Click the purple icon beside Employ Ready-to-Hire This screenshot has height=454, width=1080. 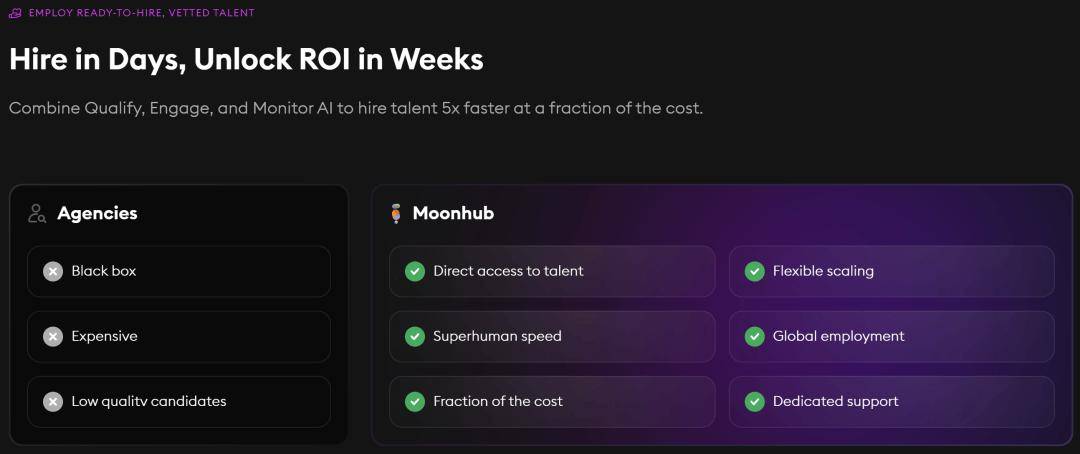16,13
